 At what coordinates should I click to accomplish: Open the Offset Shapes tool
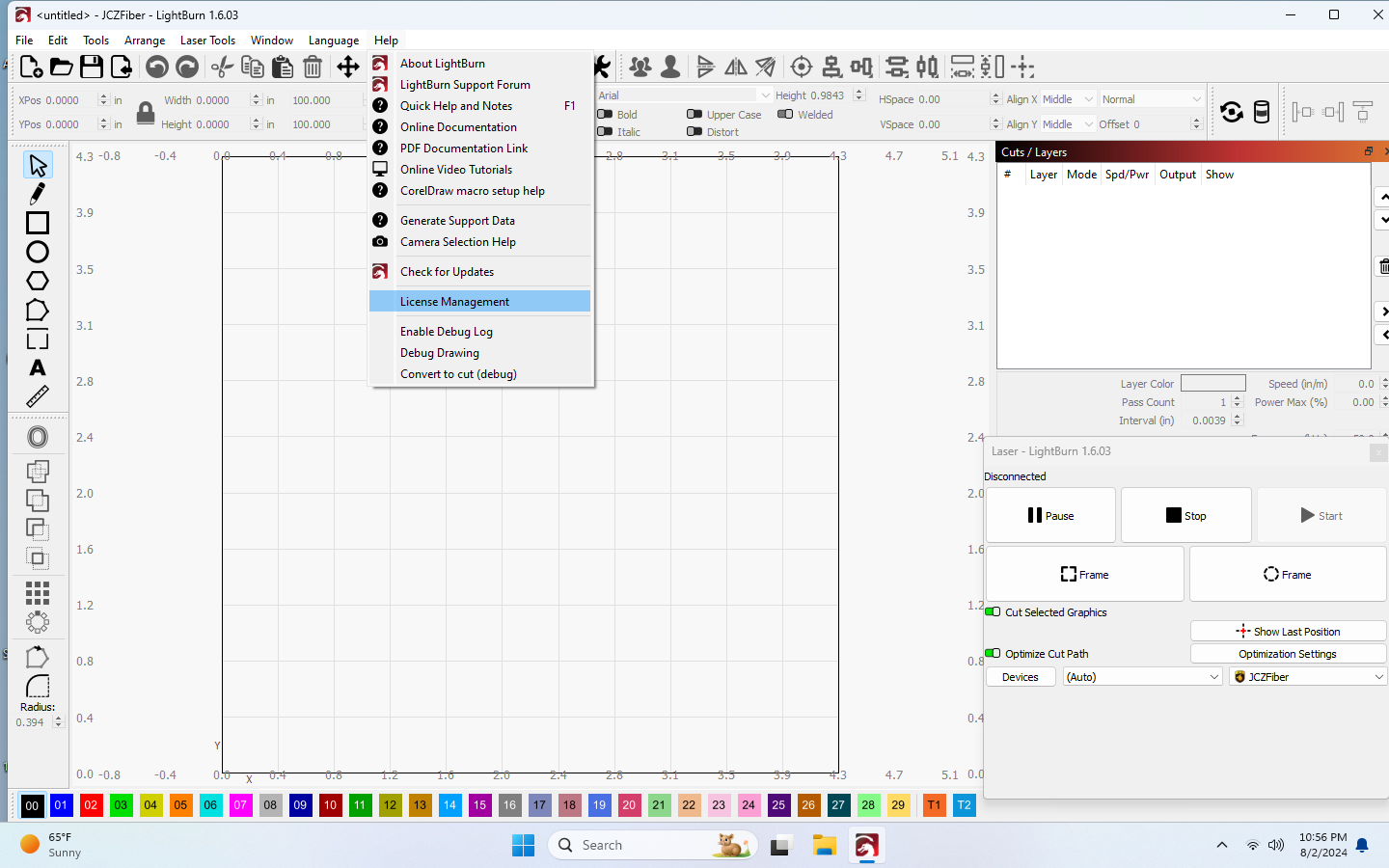38,437
